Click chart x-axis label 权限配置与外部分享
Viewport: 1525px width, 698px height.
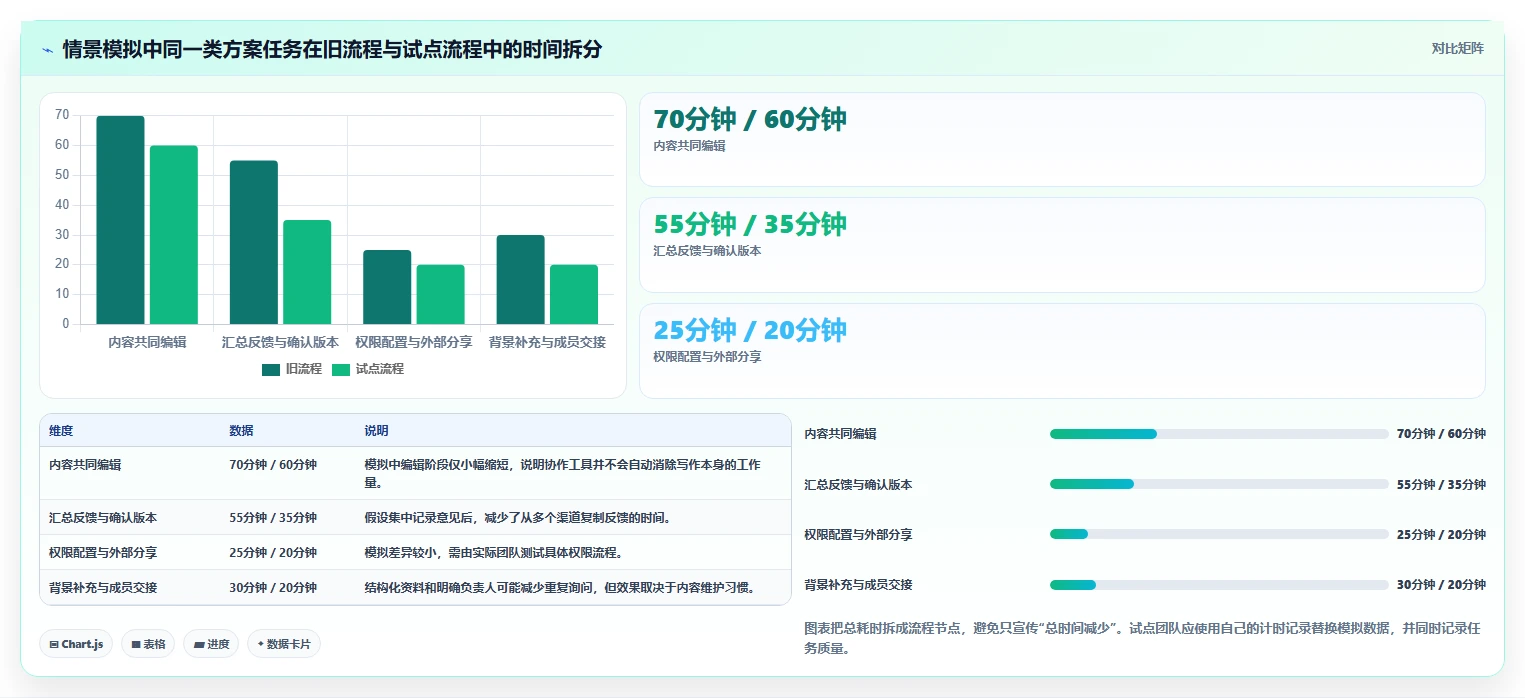click(x=414, y=342)
